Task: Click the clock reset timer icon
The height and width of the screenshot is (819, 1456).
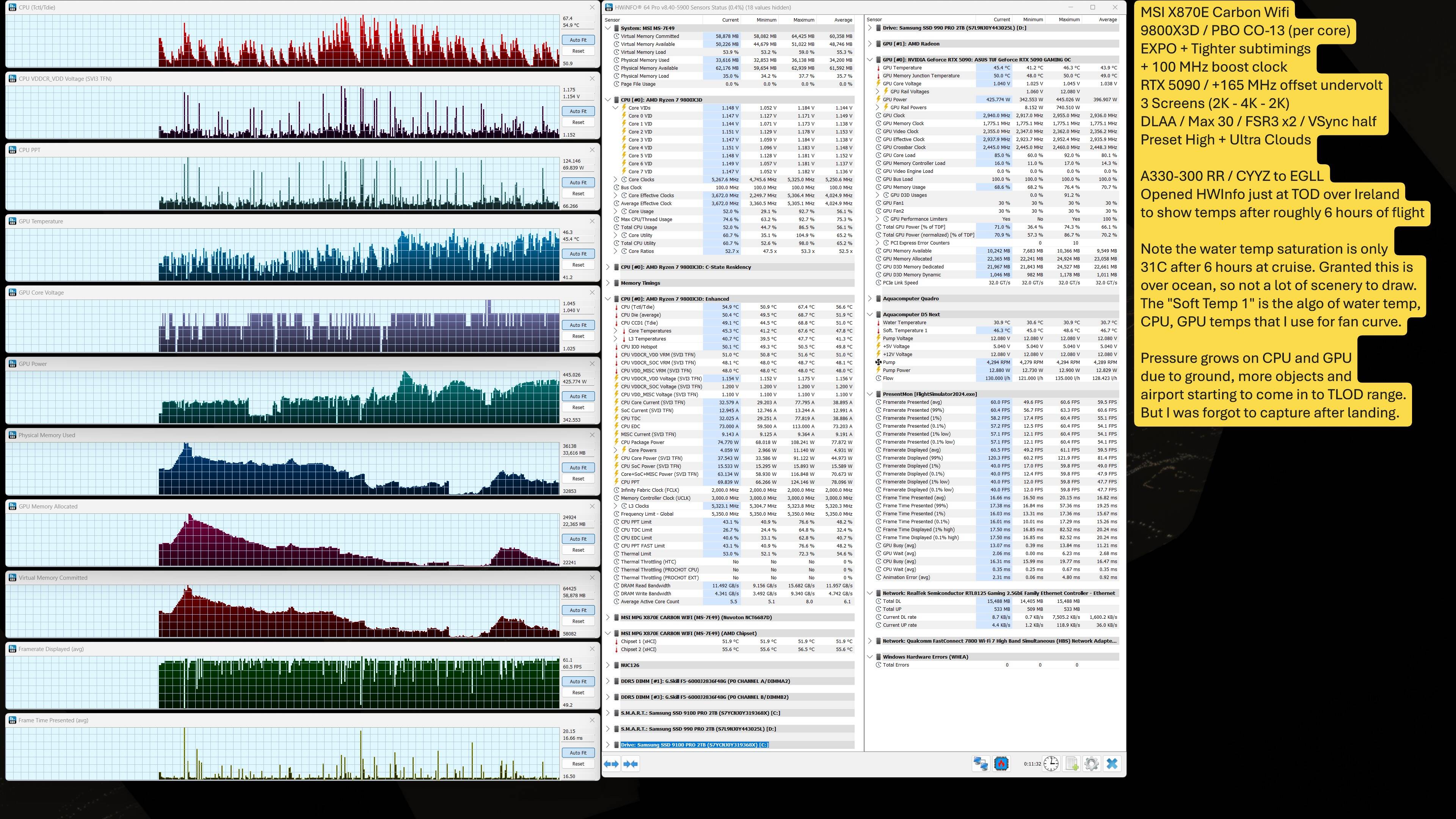Action: pos(1051,764)
